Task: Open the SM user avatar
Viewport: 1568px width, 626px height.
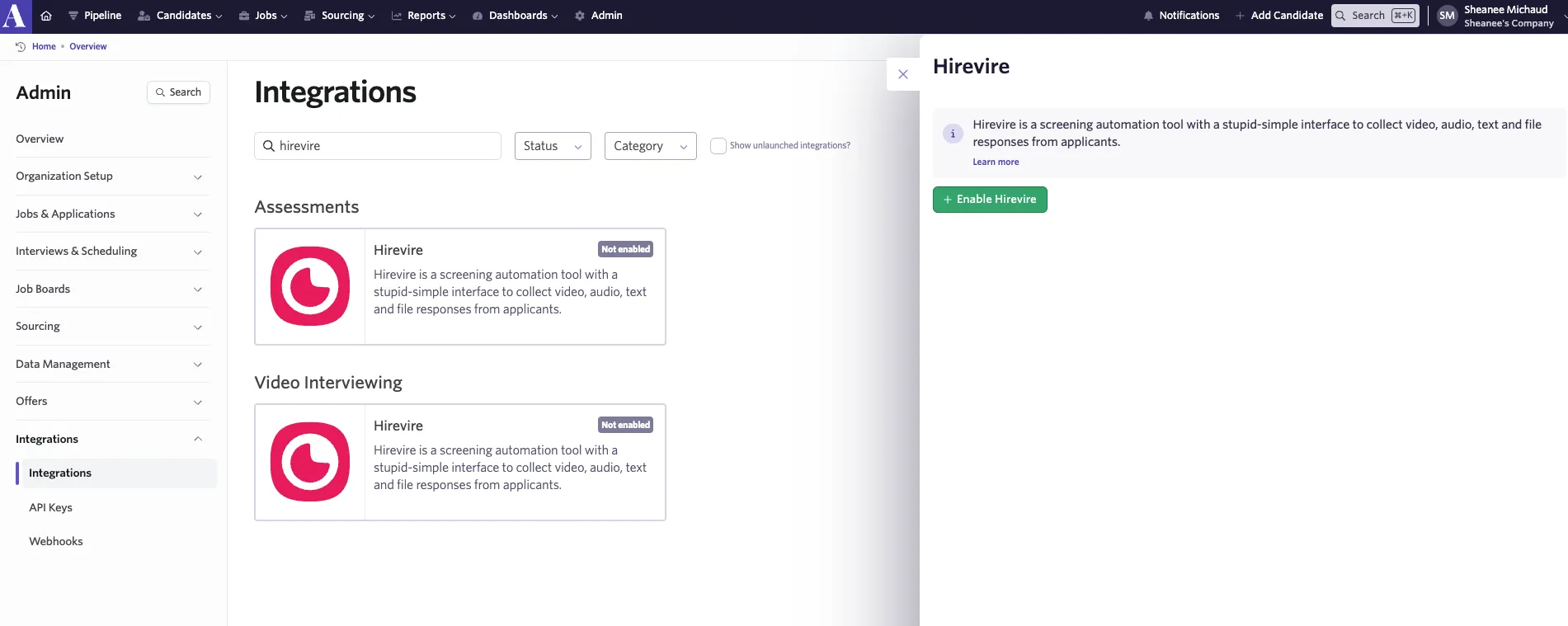Action: (1447, 16)
